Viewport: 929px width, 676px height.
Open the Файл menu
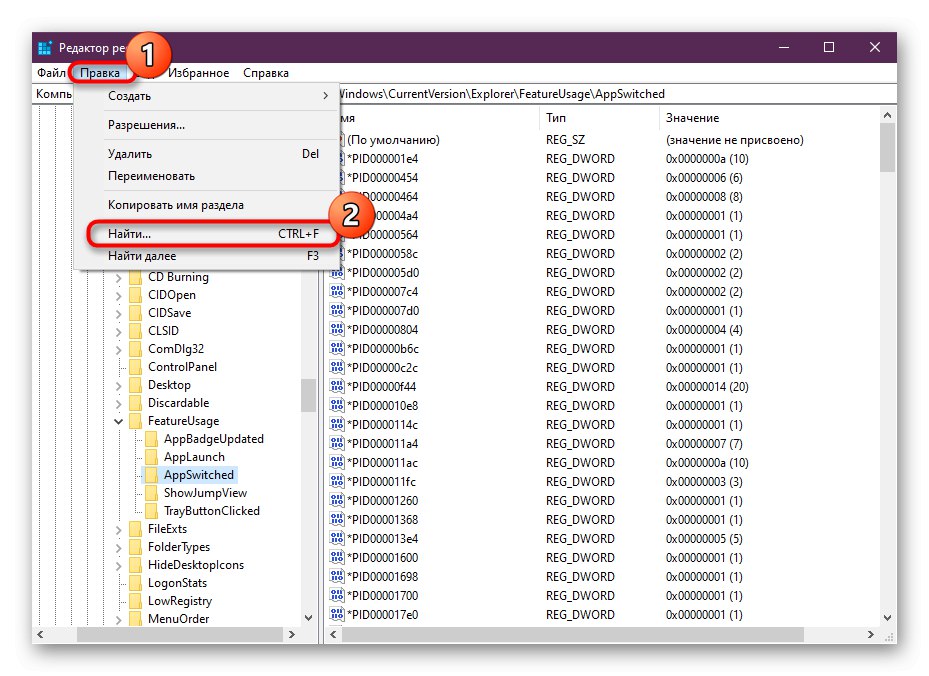[51, 73]
